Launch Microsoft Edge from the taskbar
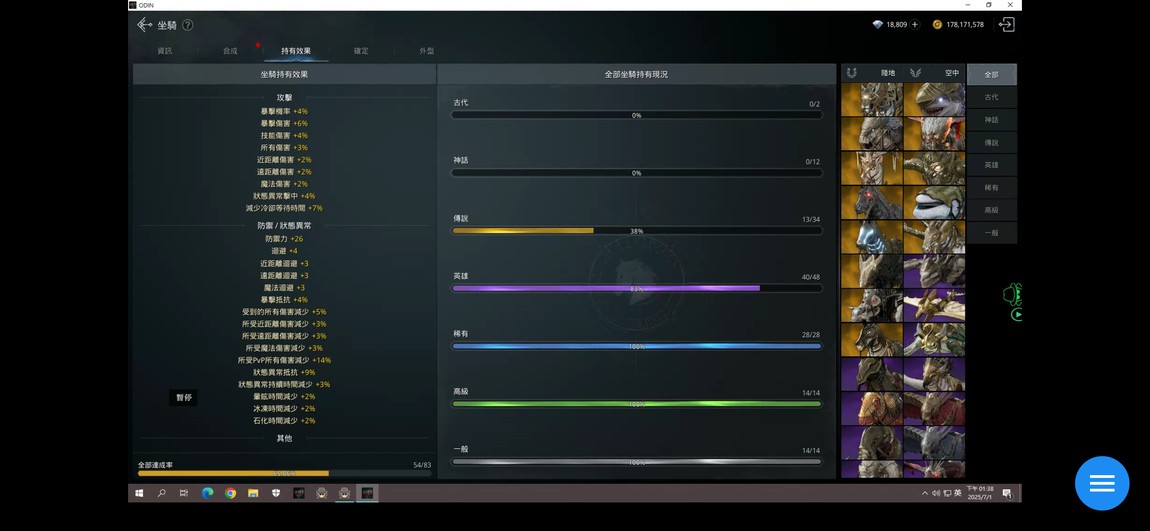Image resolution: width=1150 pixels, height=531 pixels. (x=208, y=493)
